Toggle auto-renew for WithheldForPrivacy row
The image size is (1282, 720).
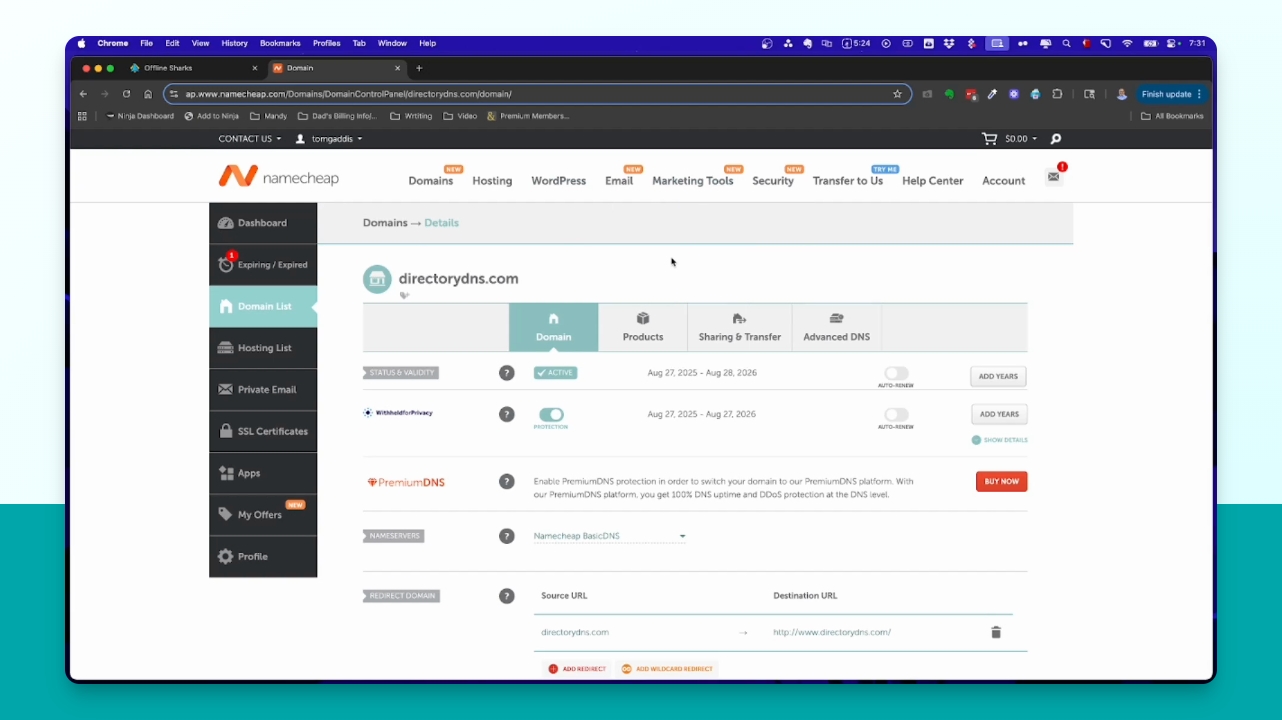coord(896,414)
